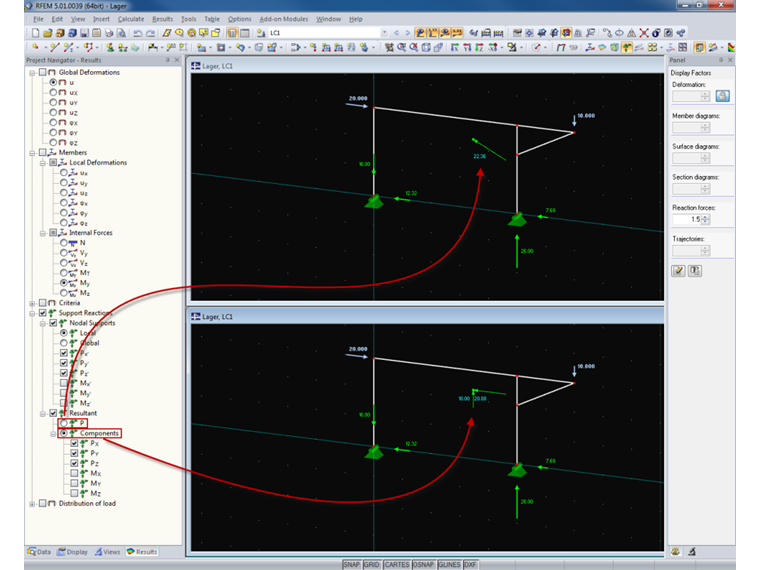Check the Resultant MX component checkbox

74,473
